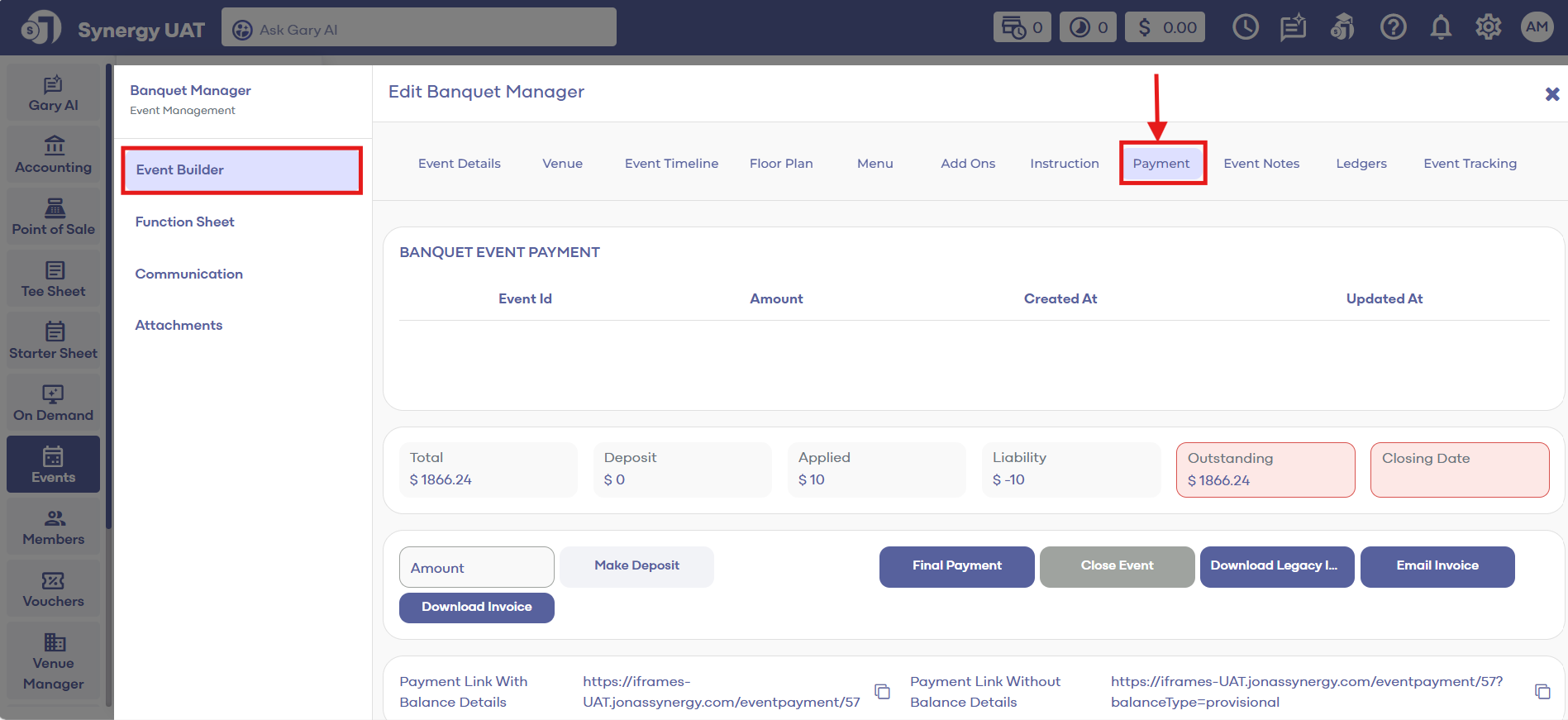Click the help question mark icon
Image resolution: width=1568 pixels, height=720 pixels.
pyautogui.click(x=1393, y=28)
